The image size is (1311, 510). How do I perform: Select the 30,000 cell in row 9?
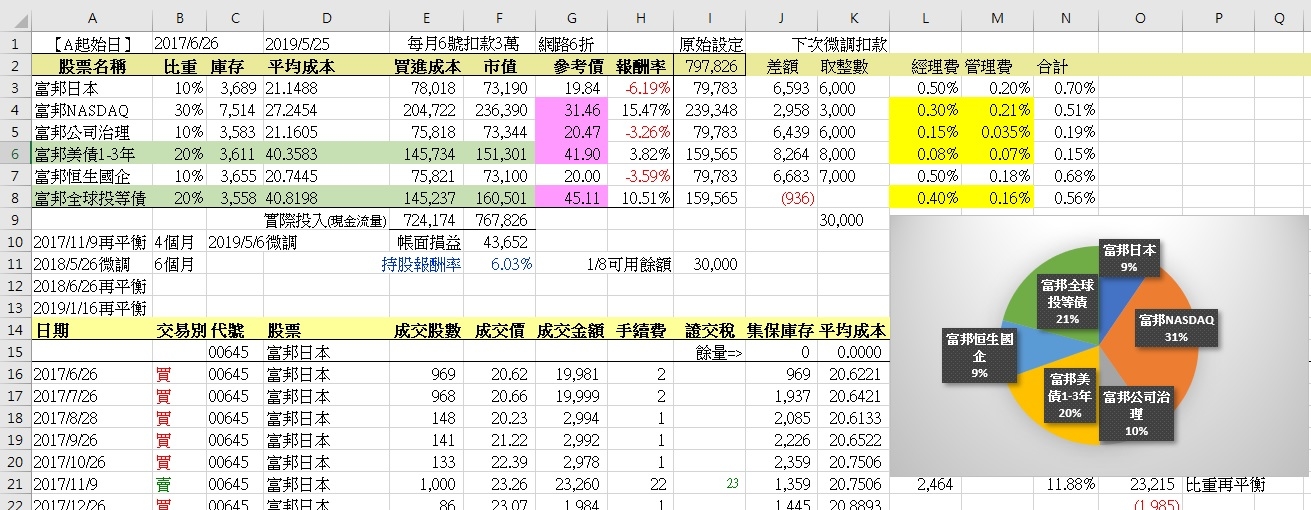pyautogui.click(x=853, y=220)
